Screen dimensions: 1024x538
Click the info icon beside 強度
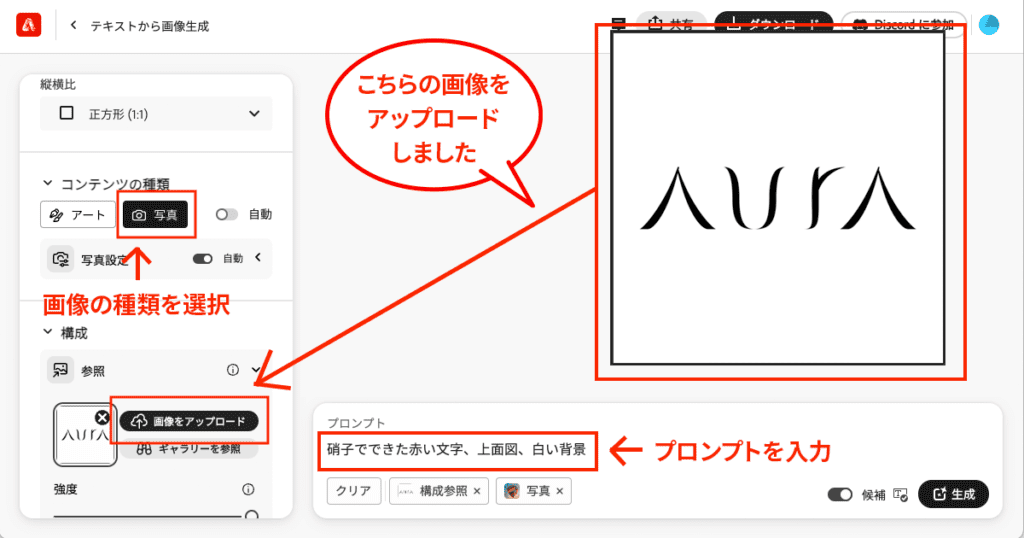(x=248, y=490)
